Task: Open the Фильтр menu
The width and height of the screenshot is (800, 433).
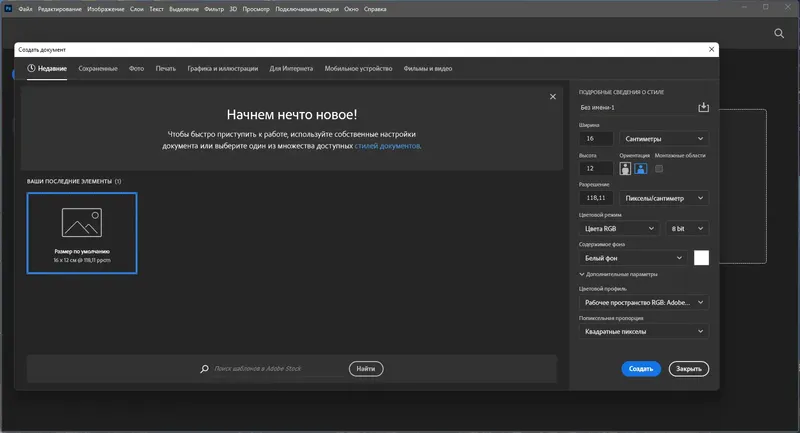Action: coord(214,9)
